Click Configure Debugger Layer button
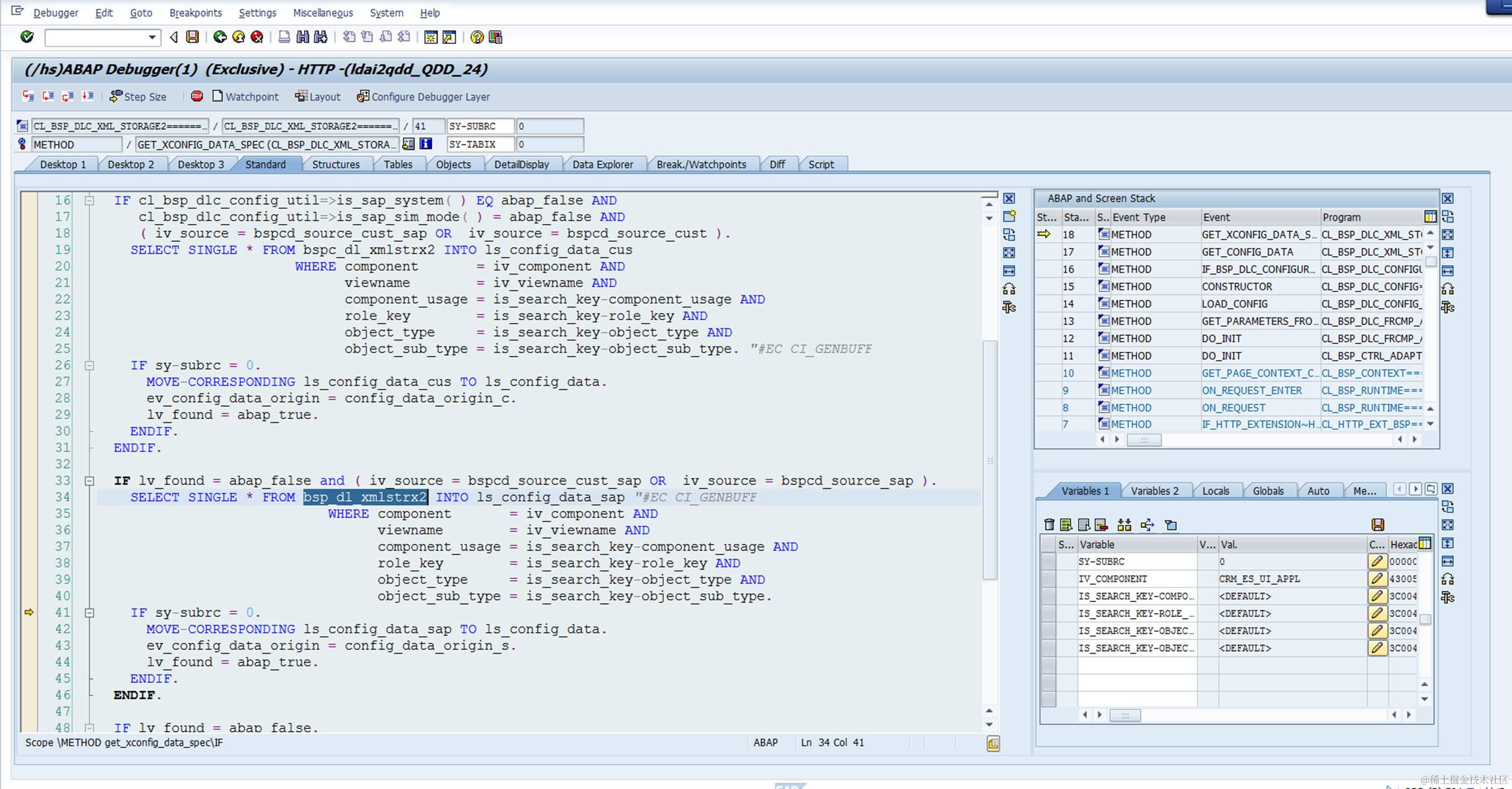Image resolution: width=1512 pixels, height=789 pixels. [423, 96]
